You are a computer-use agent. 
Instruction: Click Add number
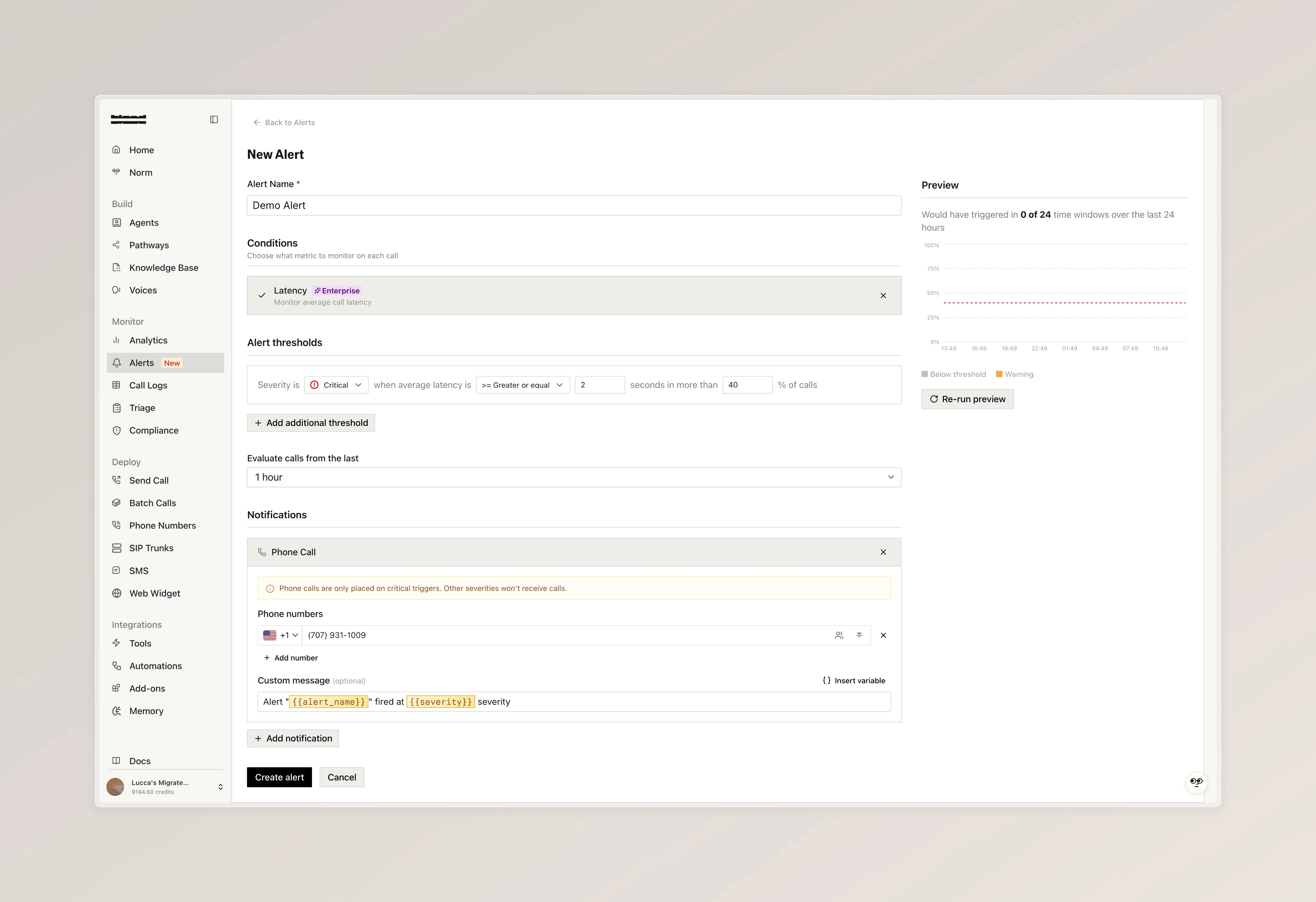coord(290,658)
